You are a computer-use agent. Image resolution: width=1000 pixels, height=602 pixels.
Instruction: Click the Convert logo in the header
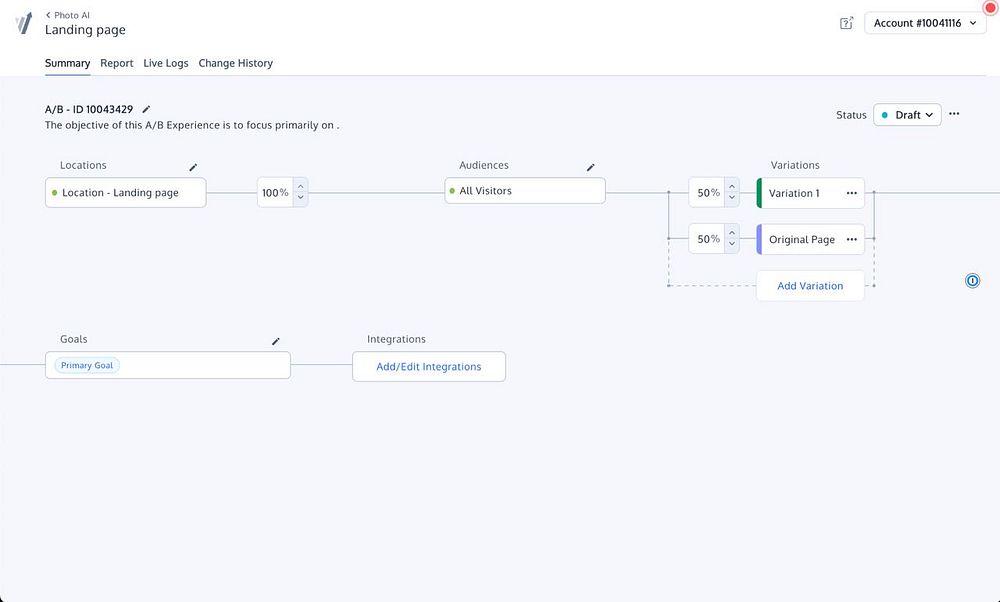(x=23, y=23)
